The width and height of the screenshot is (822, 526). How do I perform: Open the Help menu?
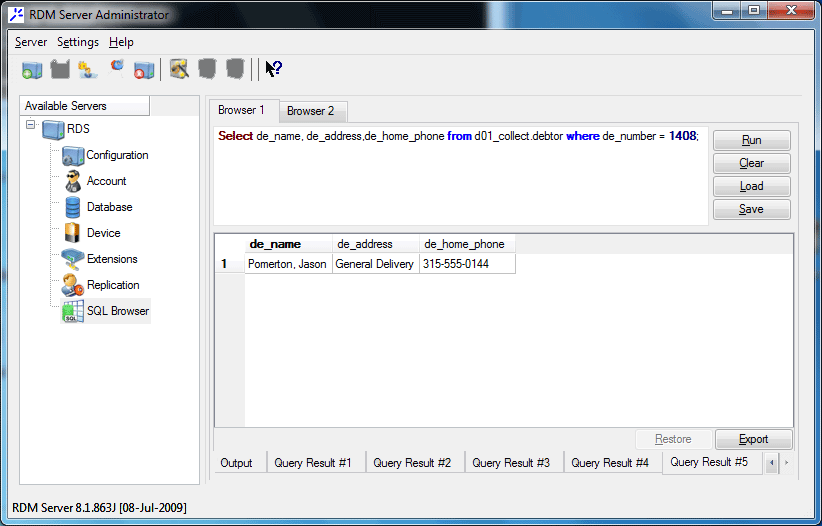[121, 42]
